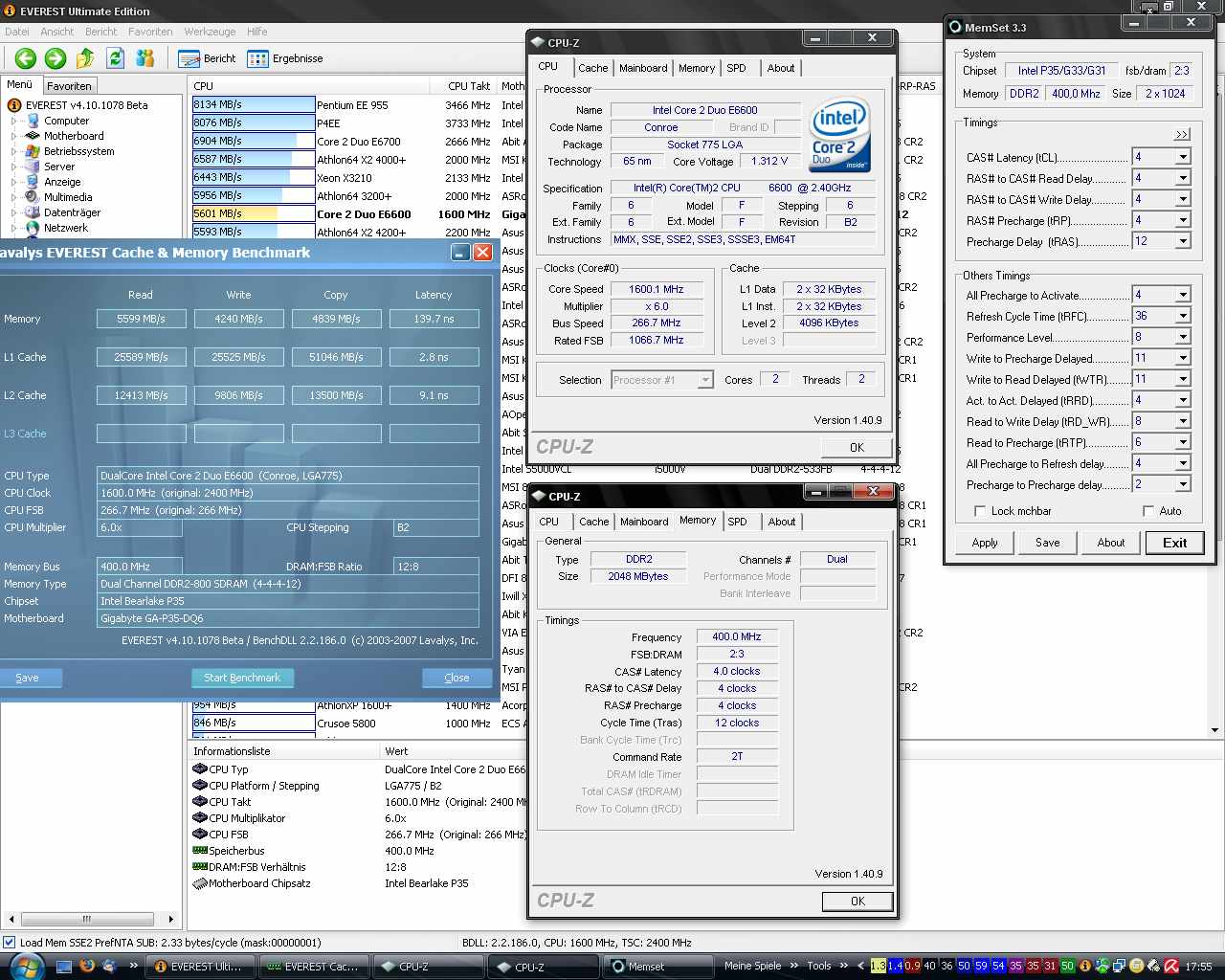Select Netzwerk node in EVEREST tree

point(66,228)
